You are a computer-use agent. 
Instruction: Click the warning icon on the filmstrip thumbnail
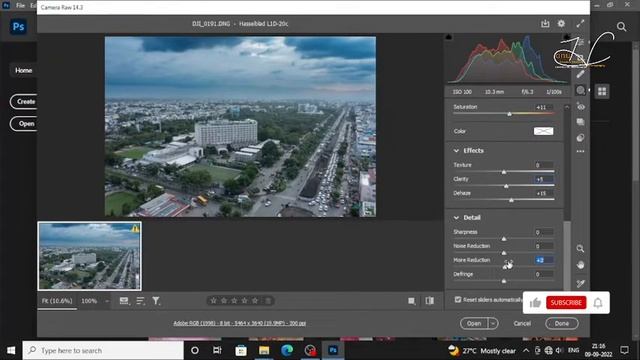[x=135, y=229]
